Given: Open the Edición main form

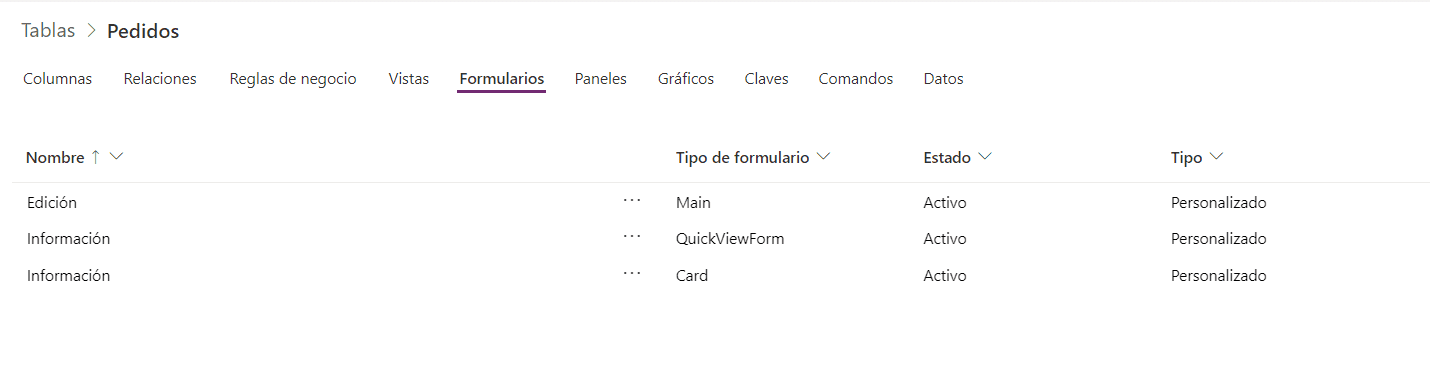Looking at the screenshot, I should pos(52,202).
